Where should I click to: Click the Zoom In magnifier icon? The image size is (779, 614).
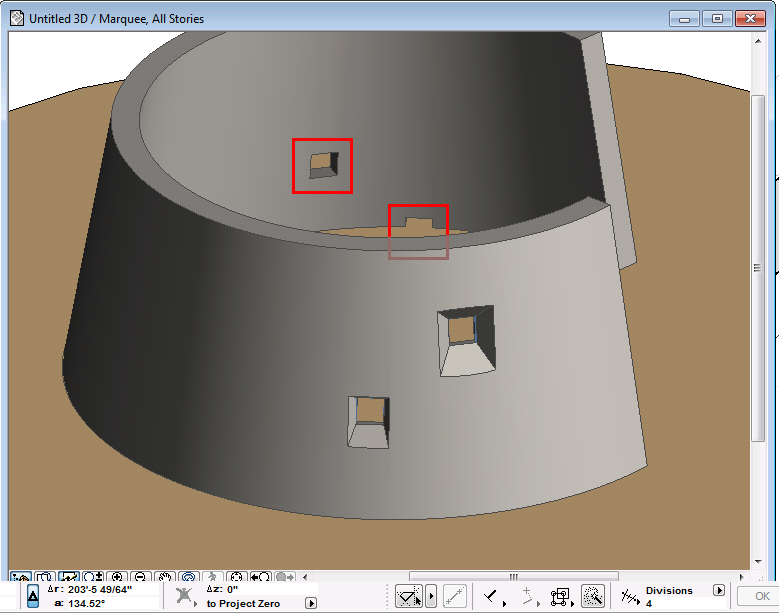[x=117, y=577]
